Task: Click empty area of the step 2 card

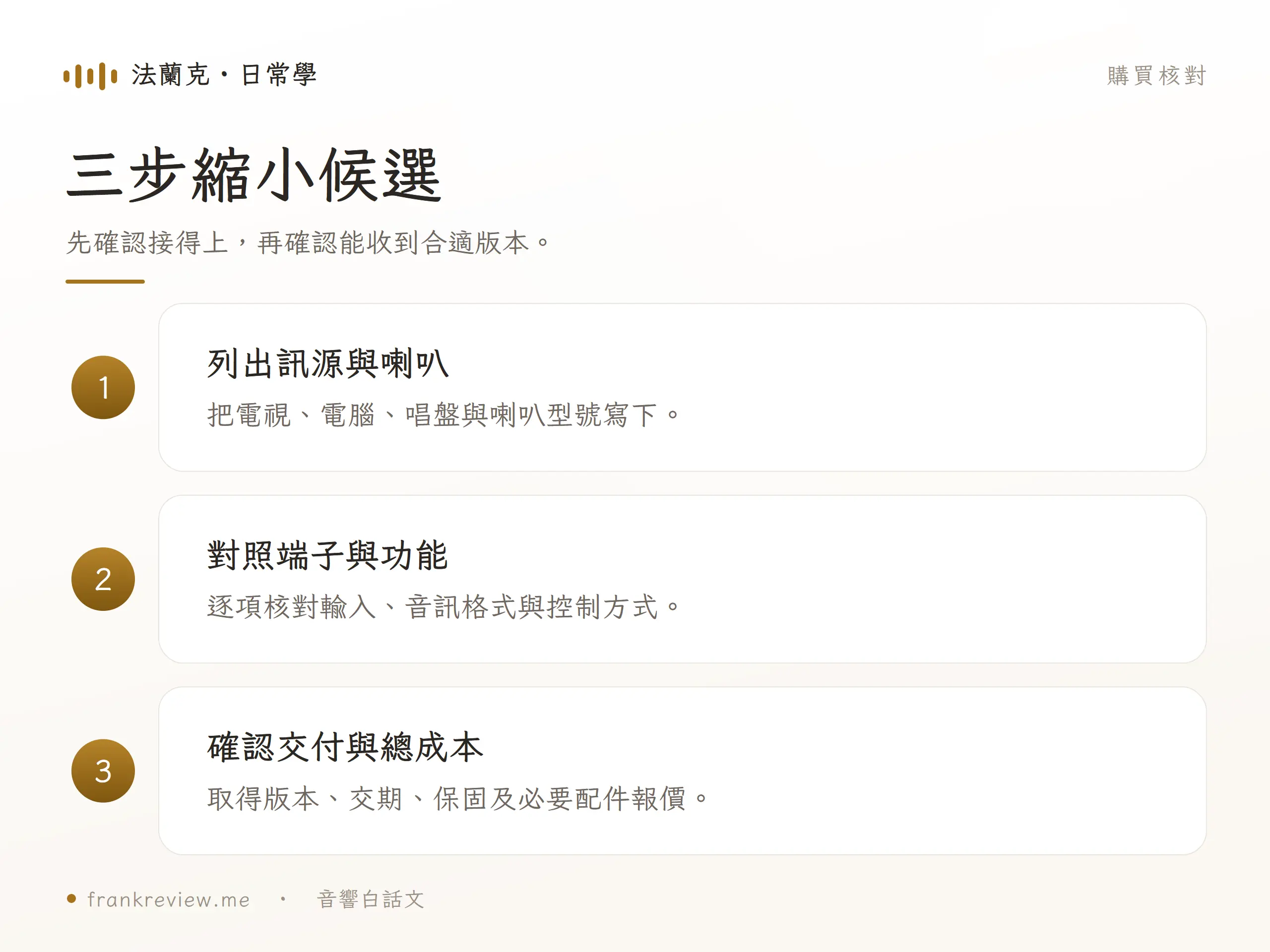Action: [948, 579]
